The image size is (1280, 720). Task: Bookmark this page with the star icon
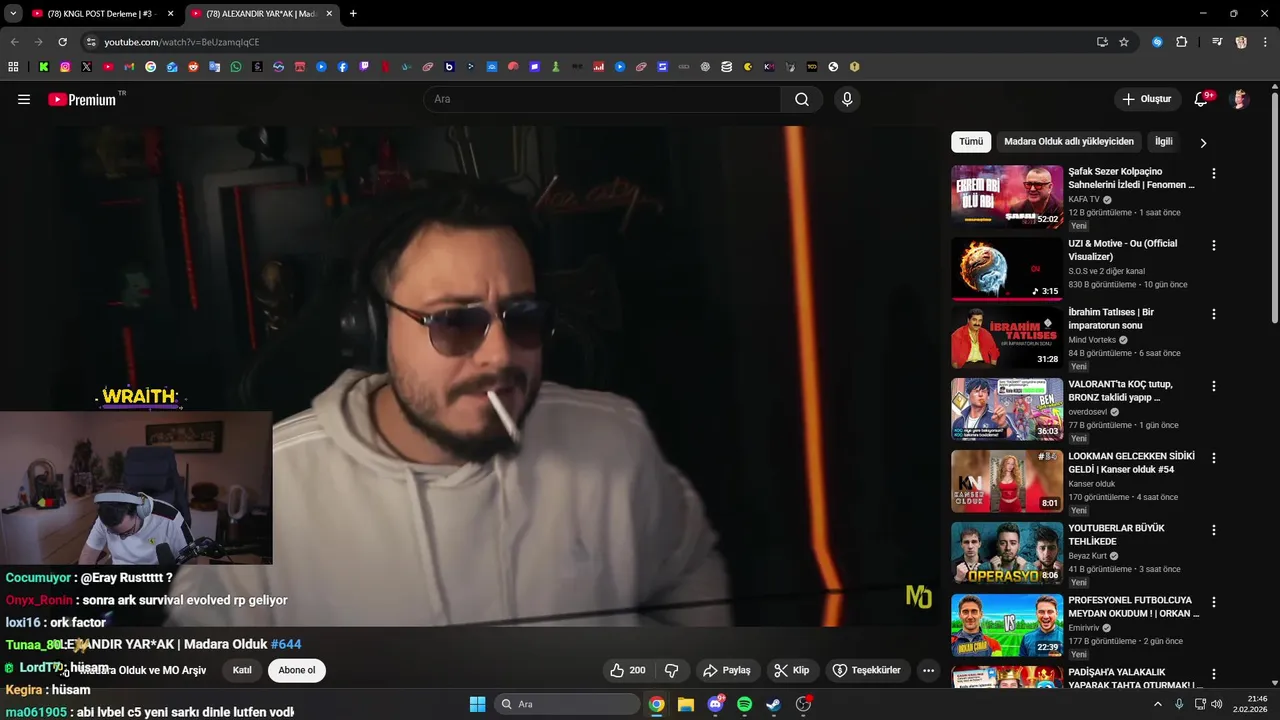click(x=1124, y=42)
